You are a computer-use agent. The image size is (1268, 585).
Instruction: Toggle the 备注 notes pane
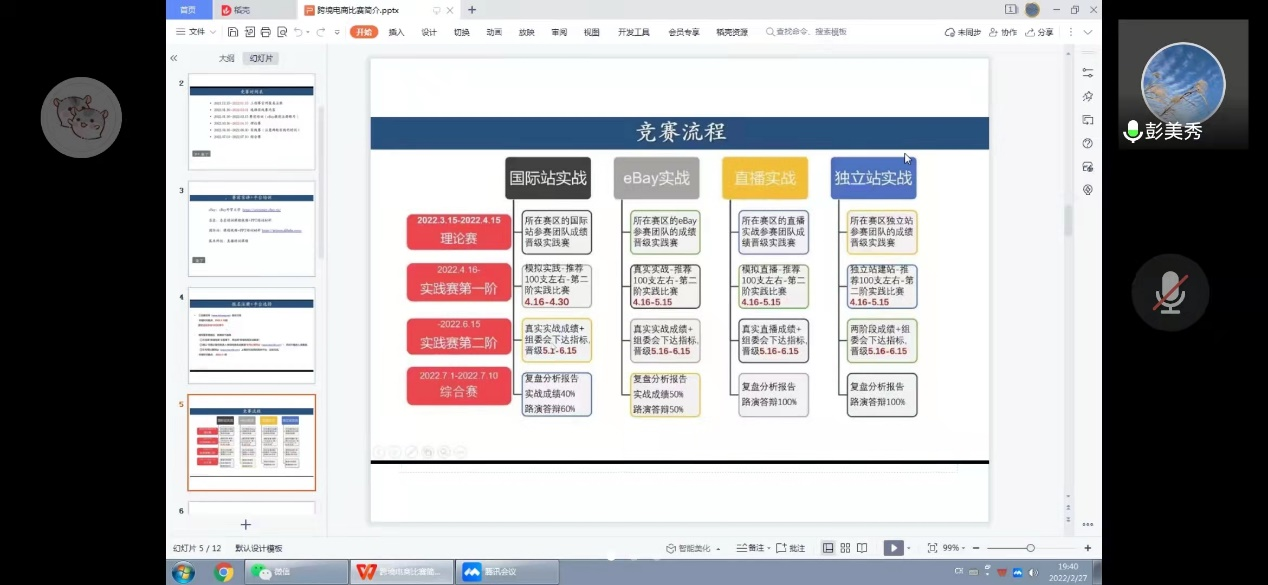(x=750, y=548)
